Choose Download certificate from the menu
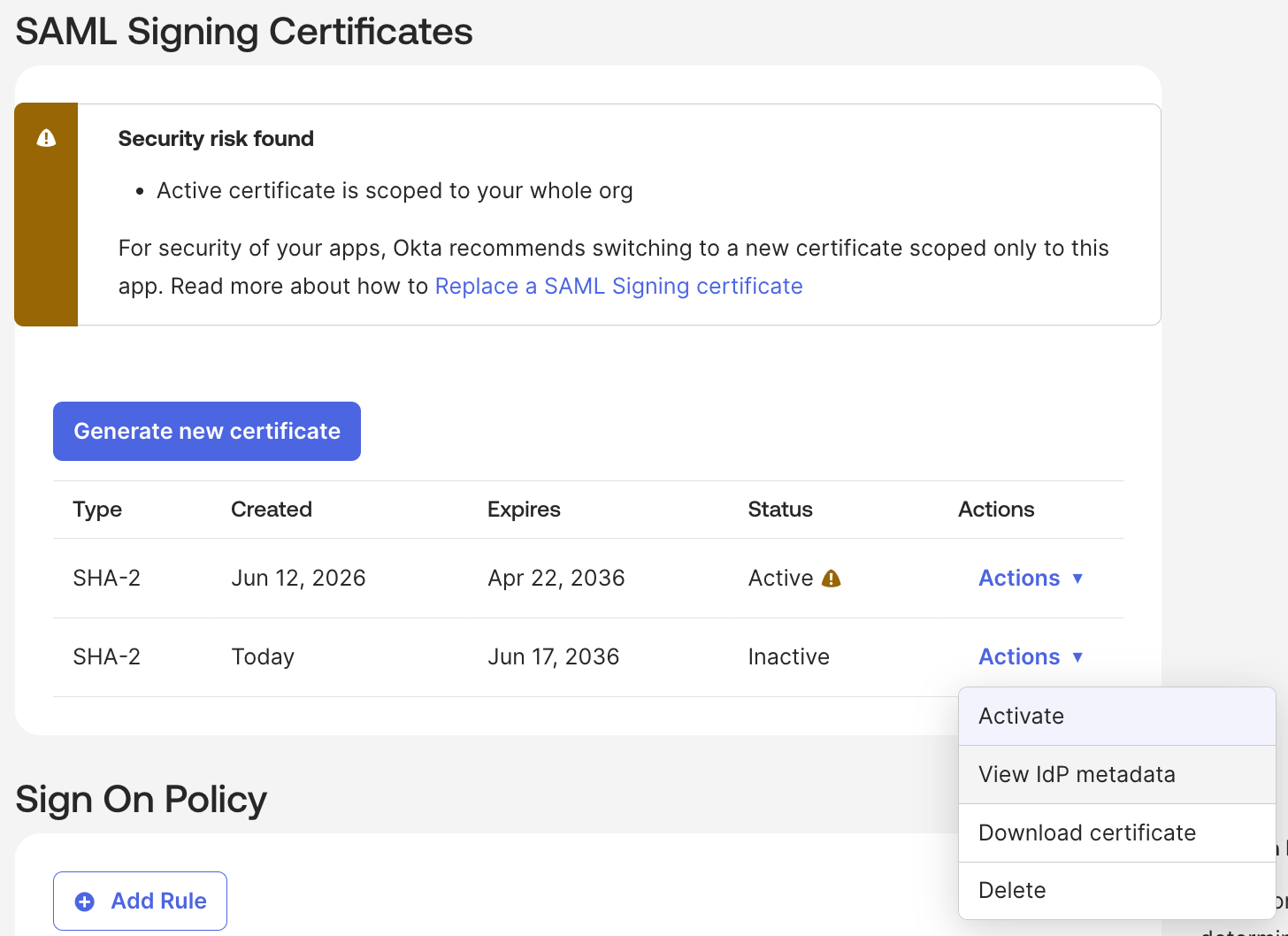This screenshot has width=1288, height=936. point(1117,832)
